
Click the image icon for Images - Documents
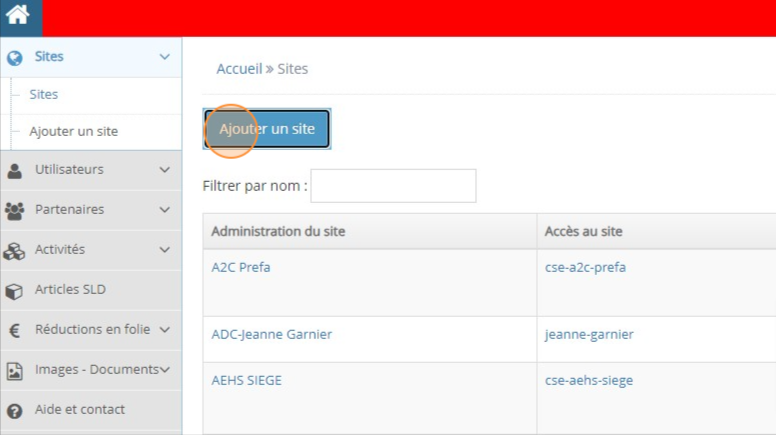tap(14, 370)
